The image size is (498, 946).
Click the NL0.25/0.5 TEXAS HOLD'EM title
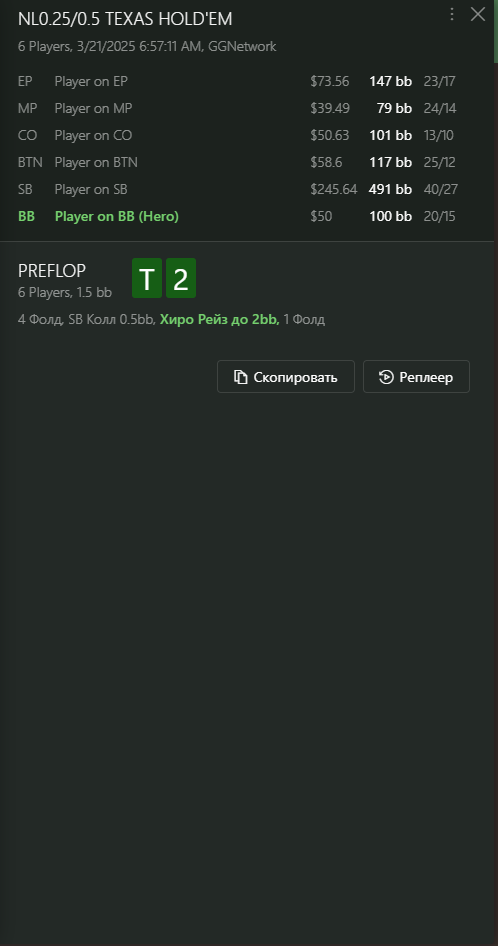click(x=125, y=19)
